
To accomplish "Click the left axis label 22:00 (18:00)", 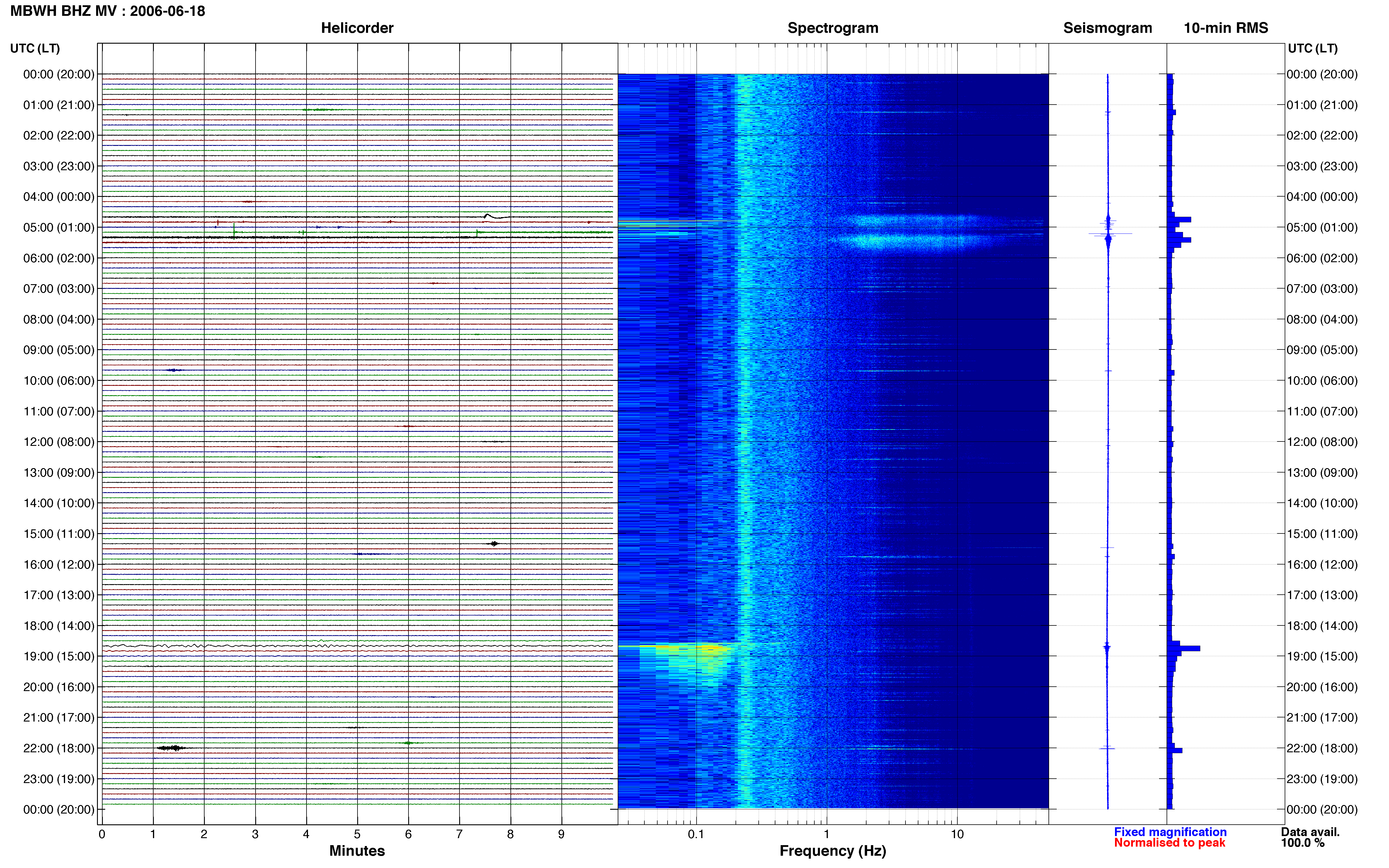I will tap(59, 748).
